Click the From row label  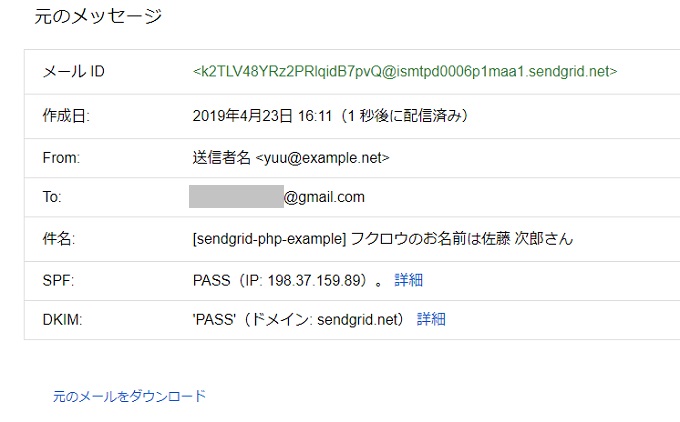click(x=61, y=158)
